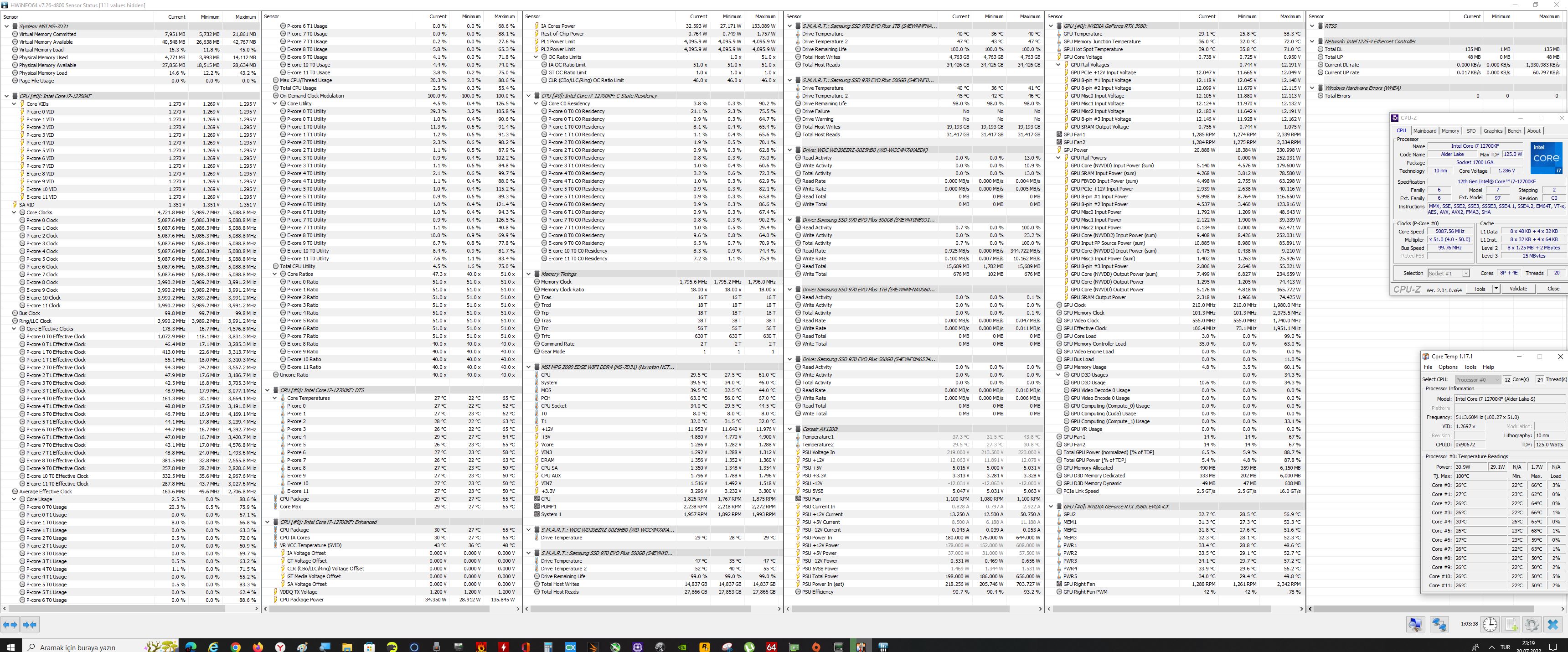Screen dimensions: 1568x652
Task: Switch to CPU-Z Bench tab
Action: 1514,131
